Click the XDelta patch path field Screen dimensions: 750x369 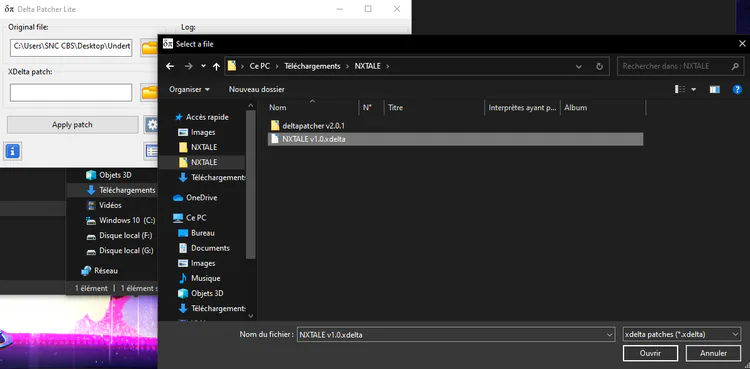coord(71,92)
